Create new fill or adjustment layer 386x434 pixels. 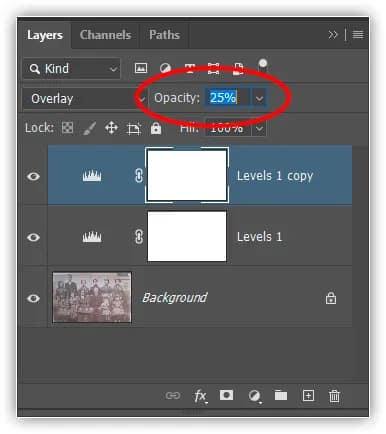(255, 396)
